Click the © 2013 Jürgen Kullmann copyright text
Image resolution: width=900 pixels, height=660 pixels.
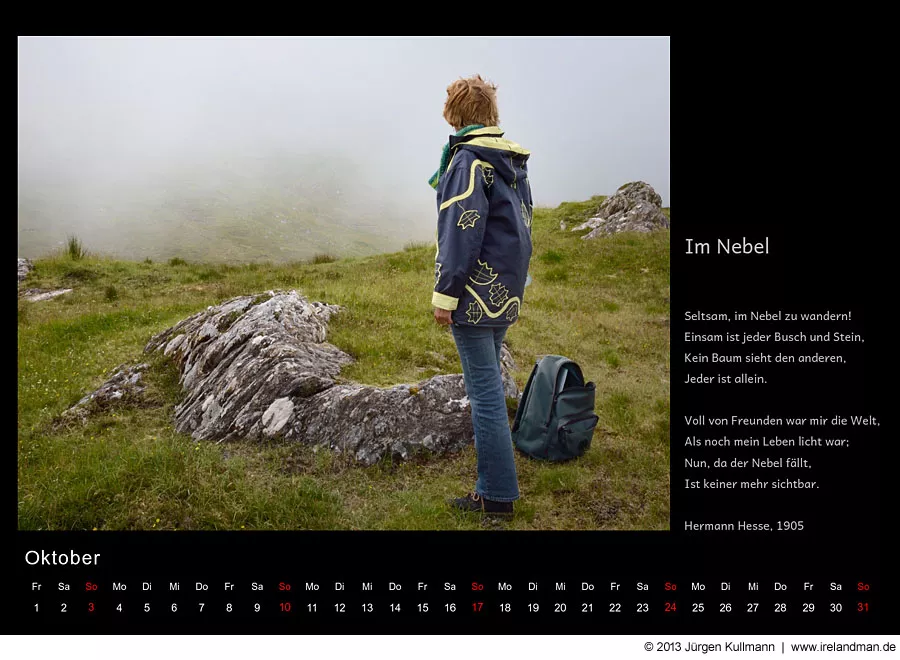click(709, 647)
